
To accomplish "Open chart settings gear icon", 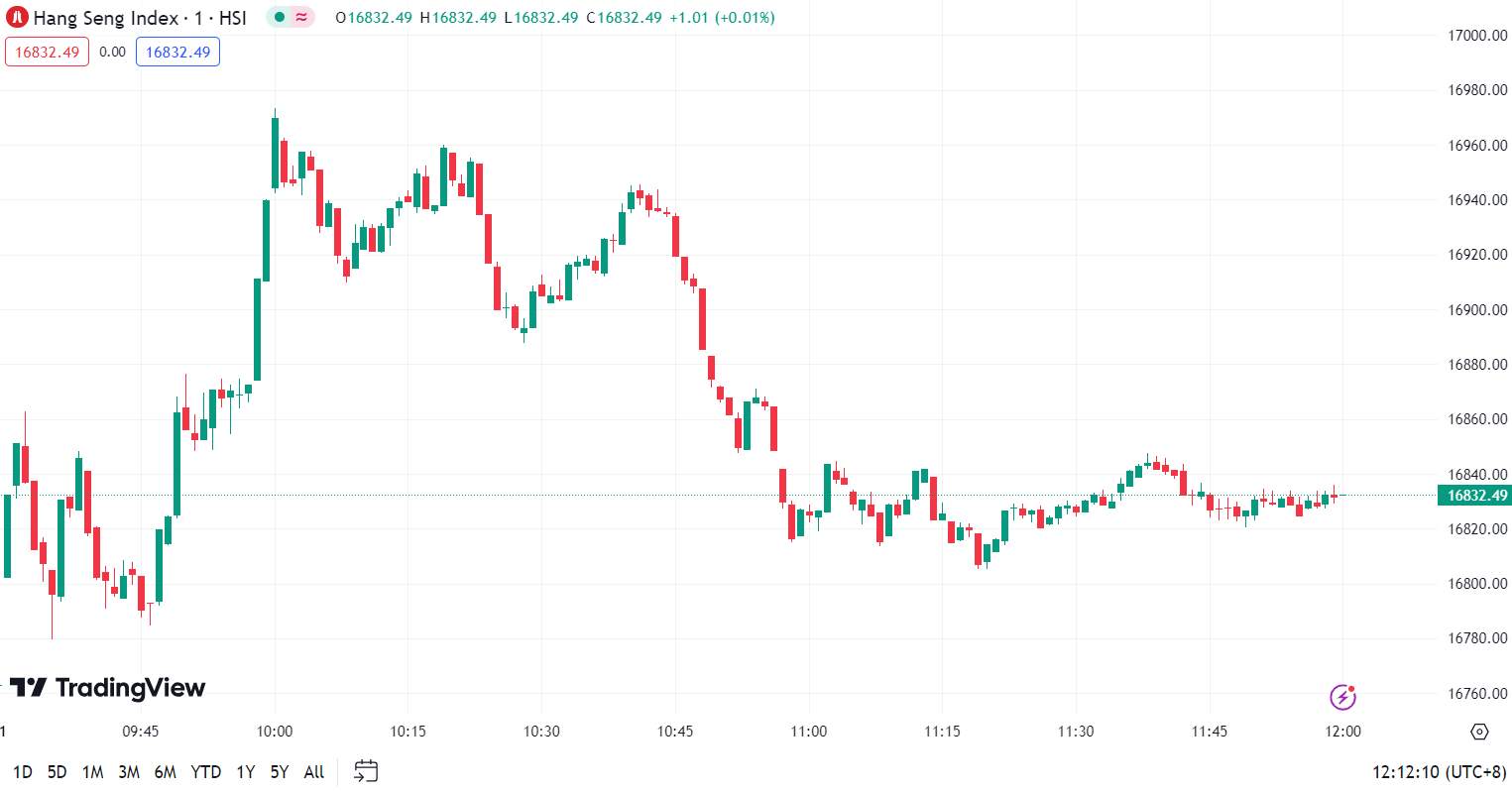I will click(x=1479, y=732).
